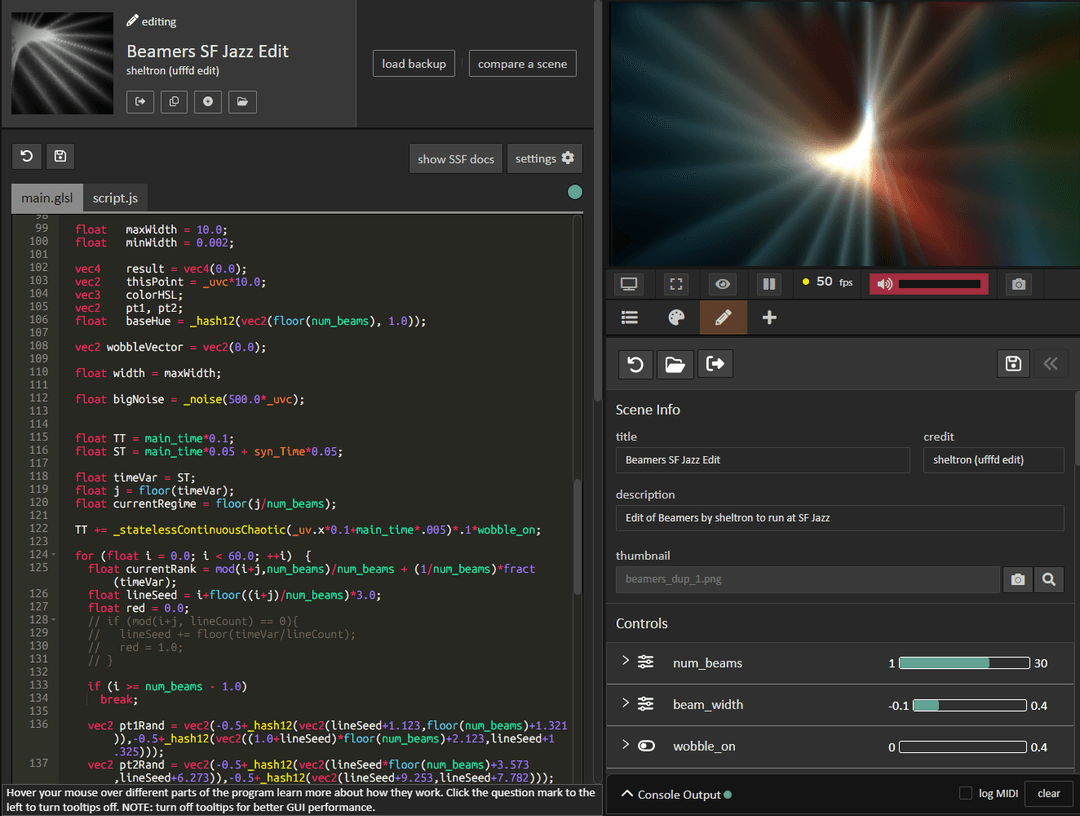Mute the audio speaker icon
The image size is (1080, 816).
pos(885,284)
